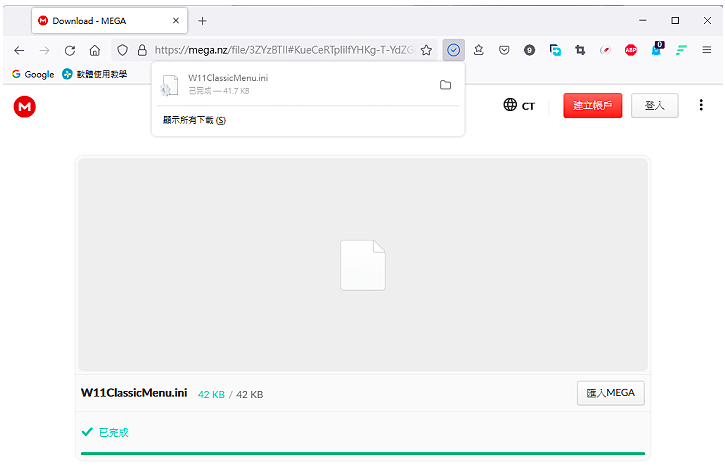Image resolution: width=725 pixels, height=471 pixels.
Task: Toggle the downloads panel button
Action: point(454,50)
